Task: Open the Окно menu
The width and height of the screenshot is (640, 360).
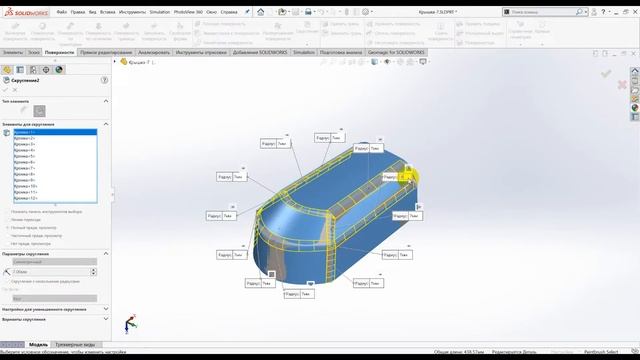Action: 211,12
